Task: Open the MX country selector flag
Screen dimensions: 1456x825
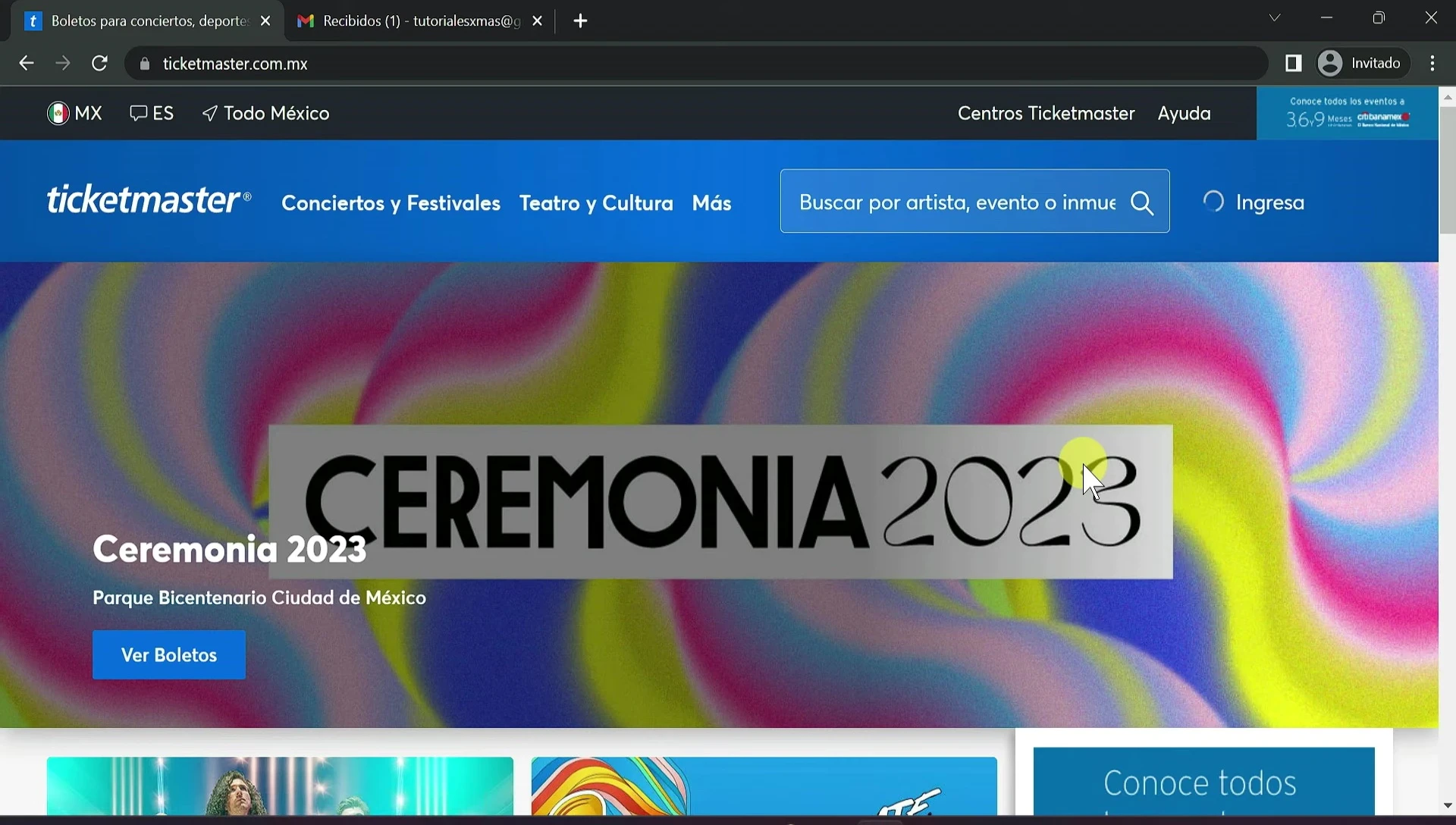Action: tap(74, 114)
